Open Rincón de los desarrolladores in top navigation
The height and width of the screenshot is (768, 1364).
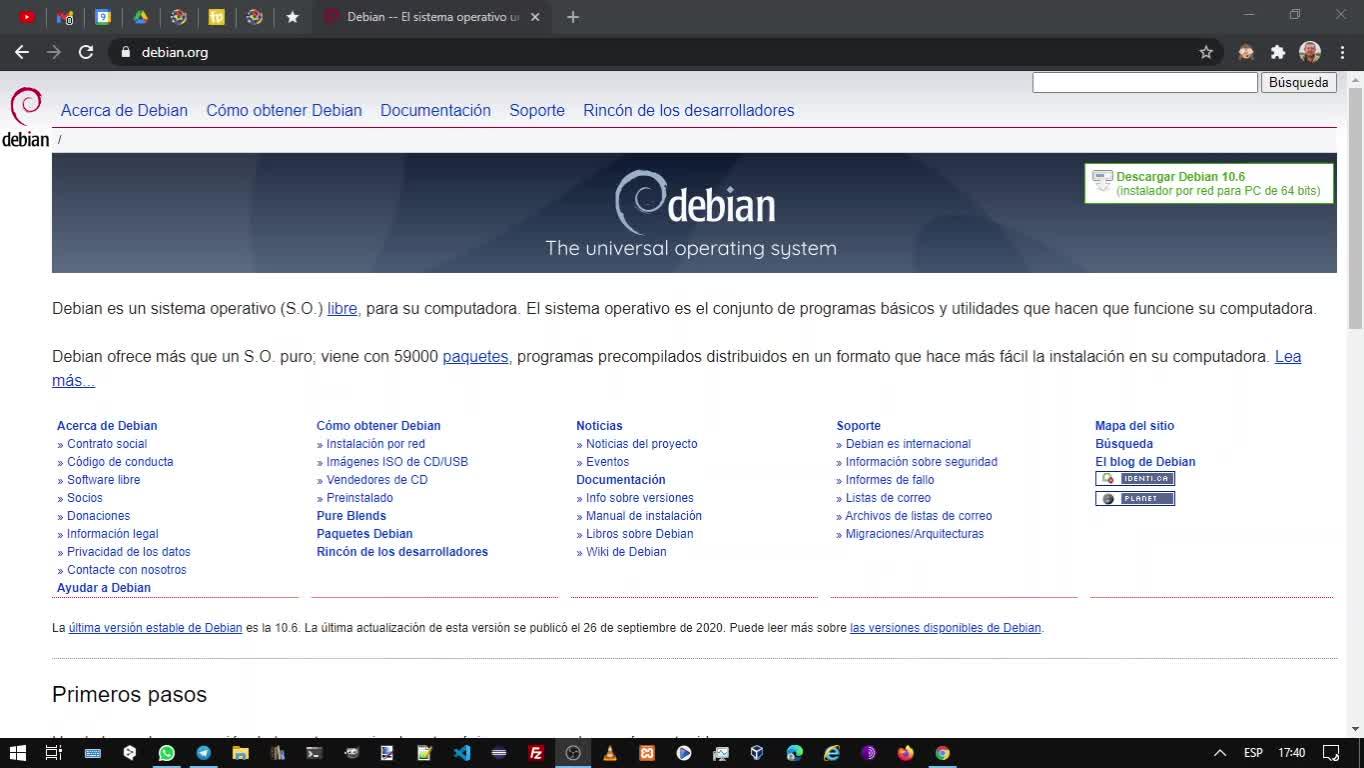click(689, 110)
